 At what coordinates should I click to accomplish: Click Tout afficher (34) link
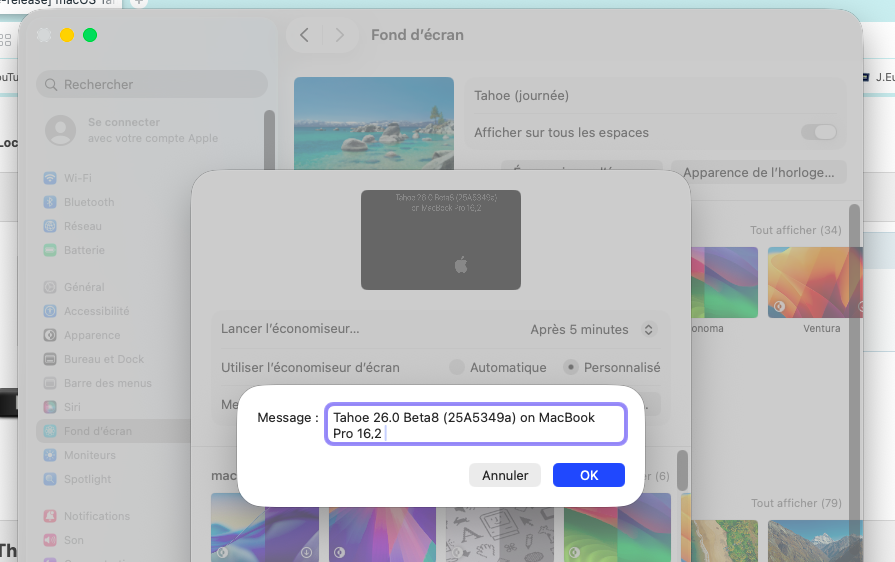795,230
